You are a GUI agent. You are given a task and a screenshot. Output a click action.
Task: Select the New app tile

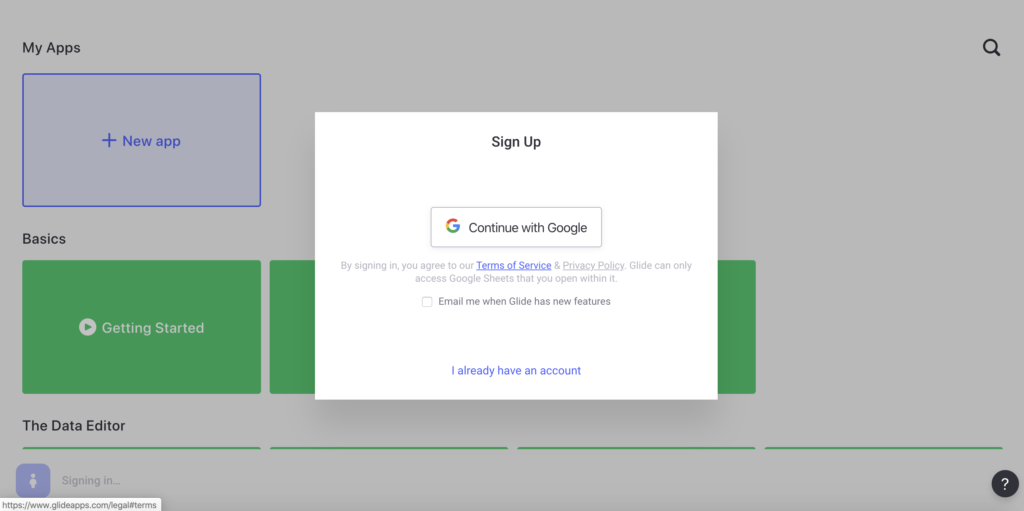click(x=142, y=140)
